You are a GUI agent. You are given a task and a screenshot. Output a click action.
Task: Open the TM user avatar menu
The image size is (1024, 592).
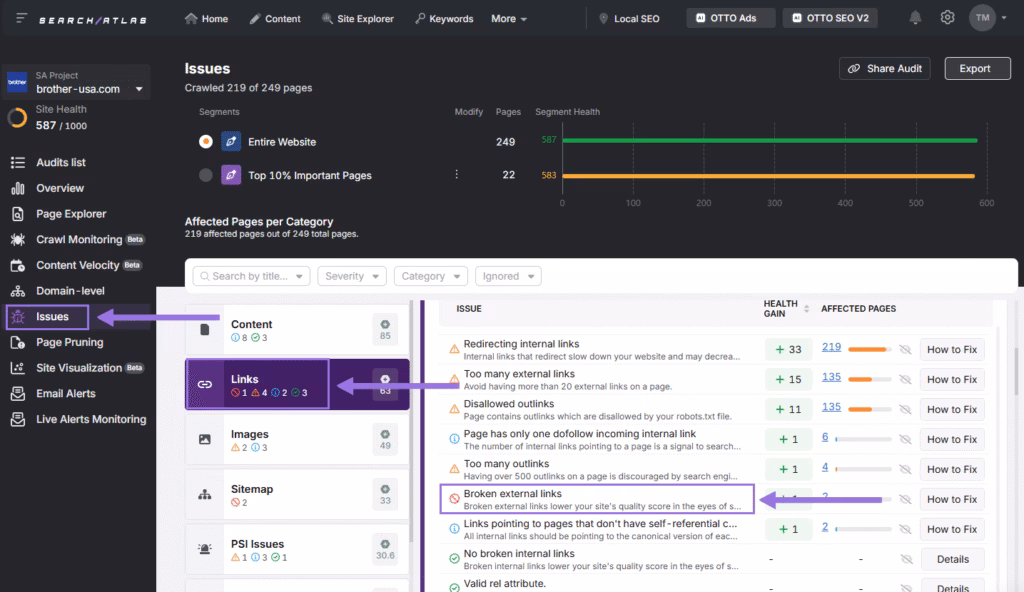pos(981,17)
